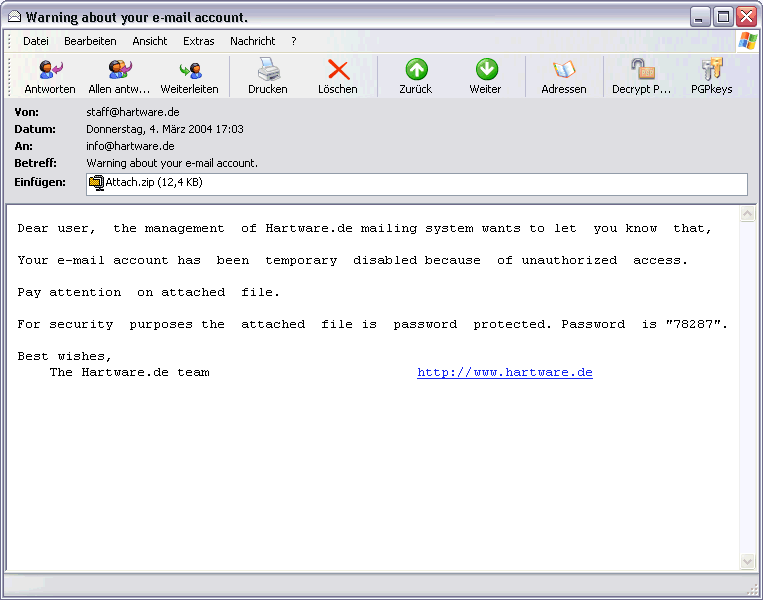This screenshot has width=763, height=600.
Task: Click the Attach.zip attachment icon
Action: pyautogui.click(x=96, y=183)
